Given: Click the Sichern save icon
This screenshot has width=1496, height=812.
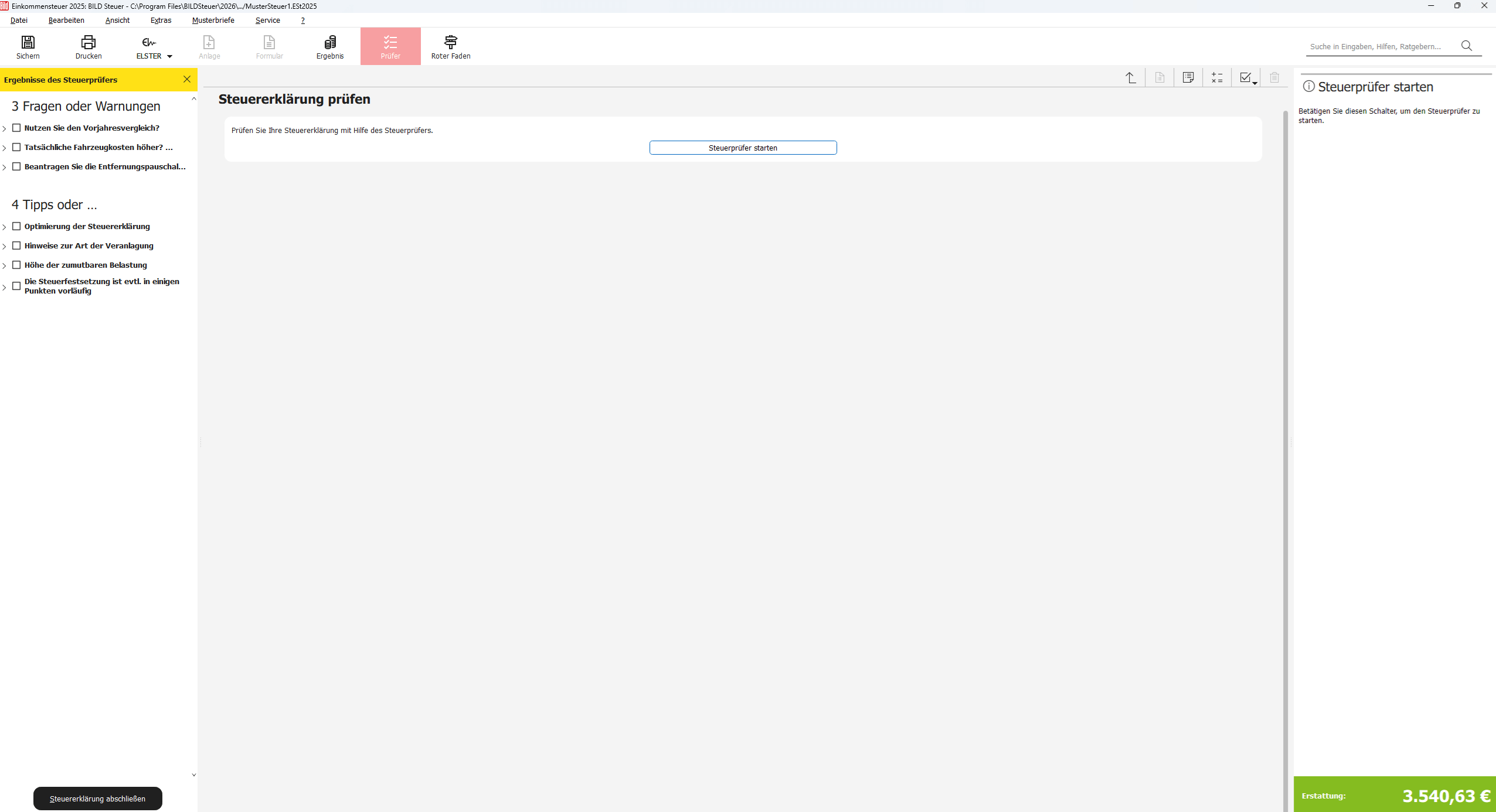Looking at the screenshot, I should pos(28,42).
